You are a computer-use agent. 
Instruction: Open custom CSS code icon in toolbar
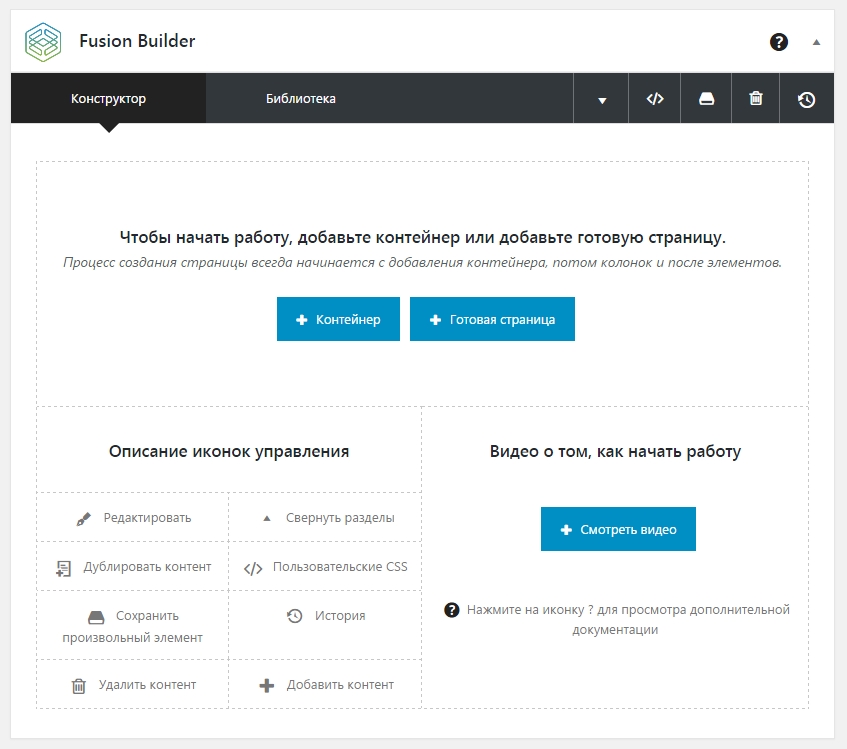[655, 99]
